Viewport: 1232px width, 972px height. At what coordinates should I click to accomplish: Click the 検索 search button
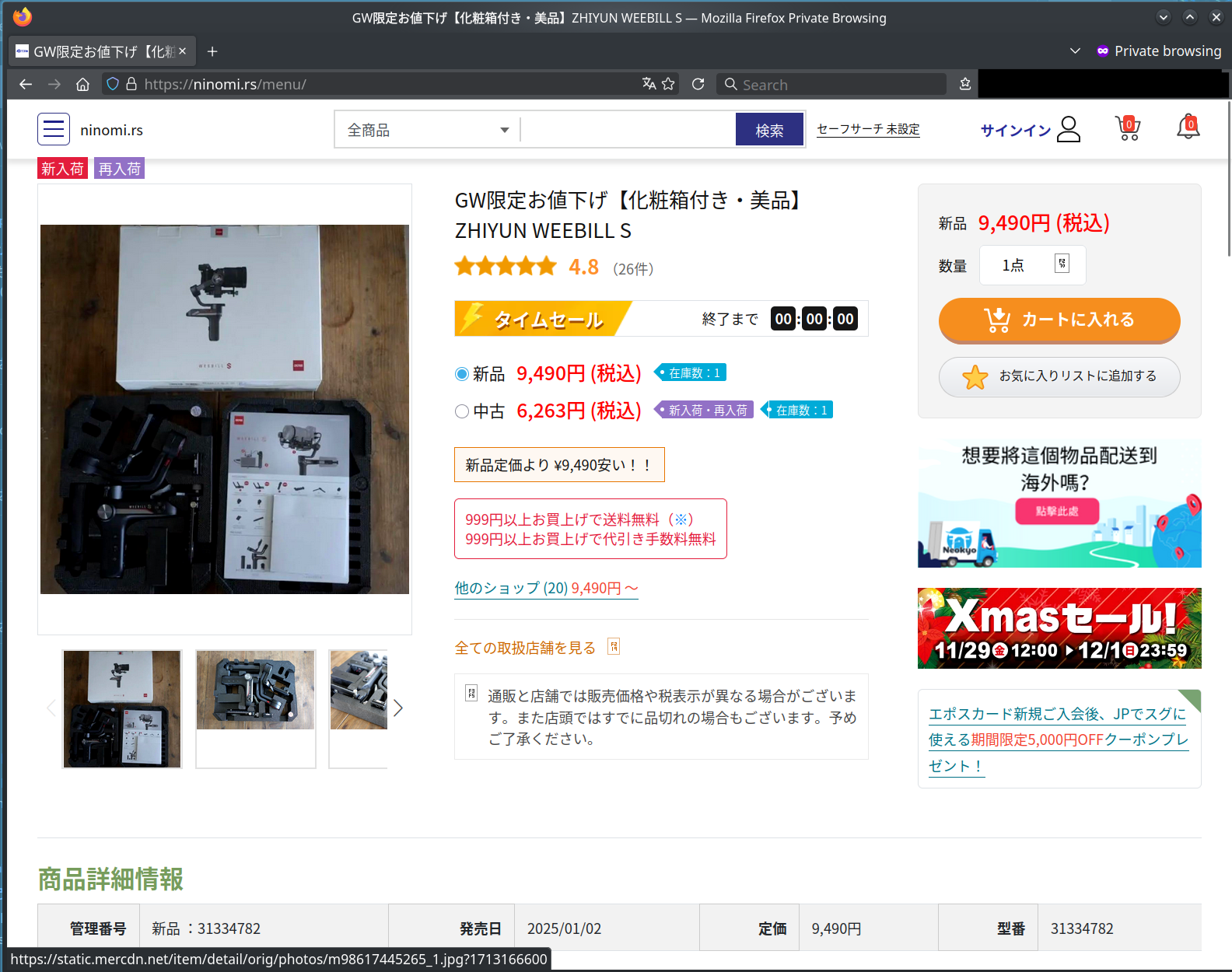point(769,130)
